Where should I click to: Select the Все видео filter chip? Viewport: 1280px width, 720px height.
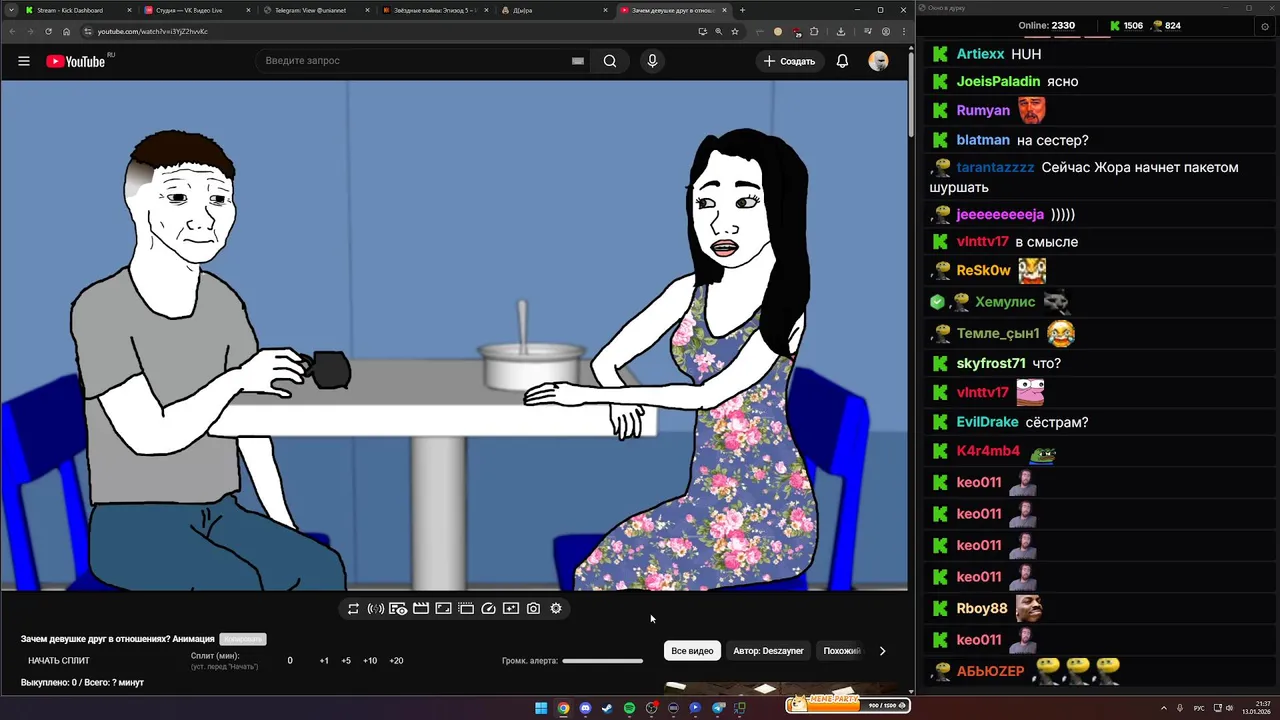(692, 651)
